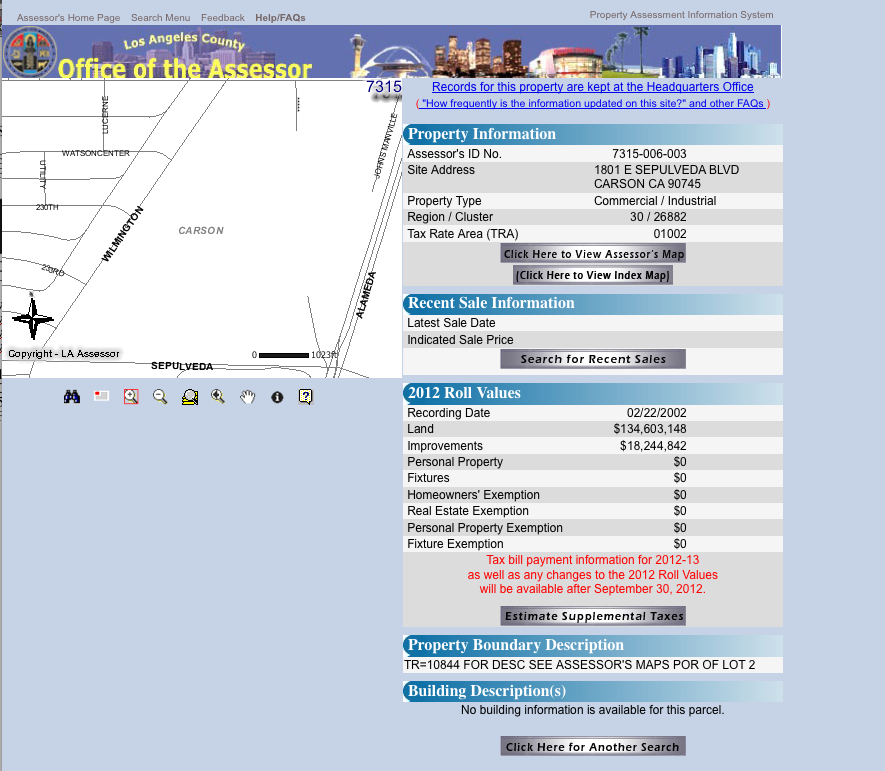Viewport: 885px width, 771px height.
Task: Open the update-frequency FAQ link
Action: click(593, 104)
